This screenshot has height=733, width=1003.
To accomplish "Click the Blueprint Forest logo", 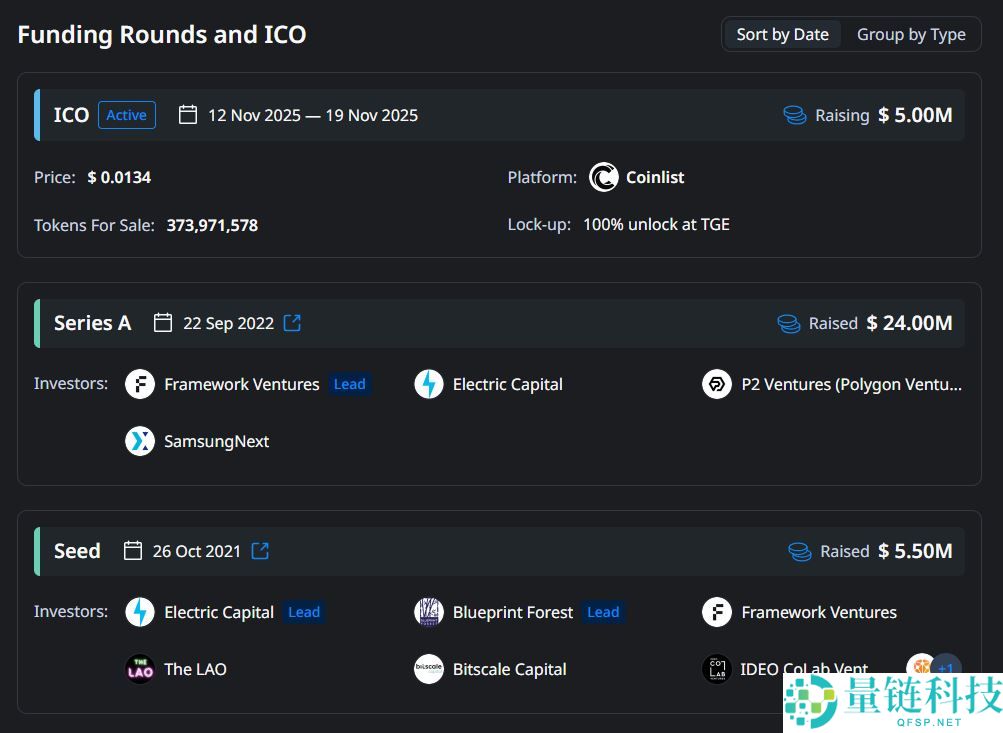I will (x=429, y=612).
